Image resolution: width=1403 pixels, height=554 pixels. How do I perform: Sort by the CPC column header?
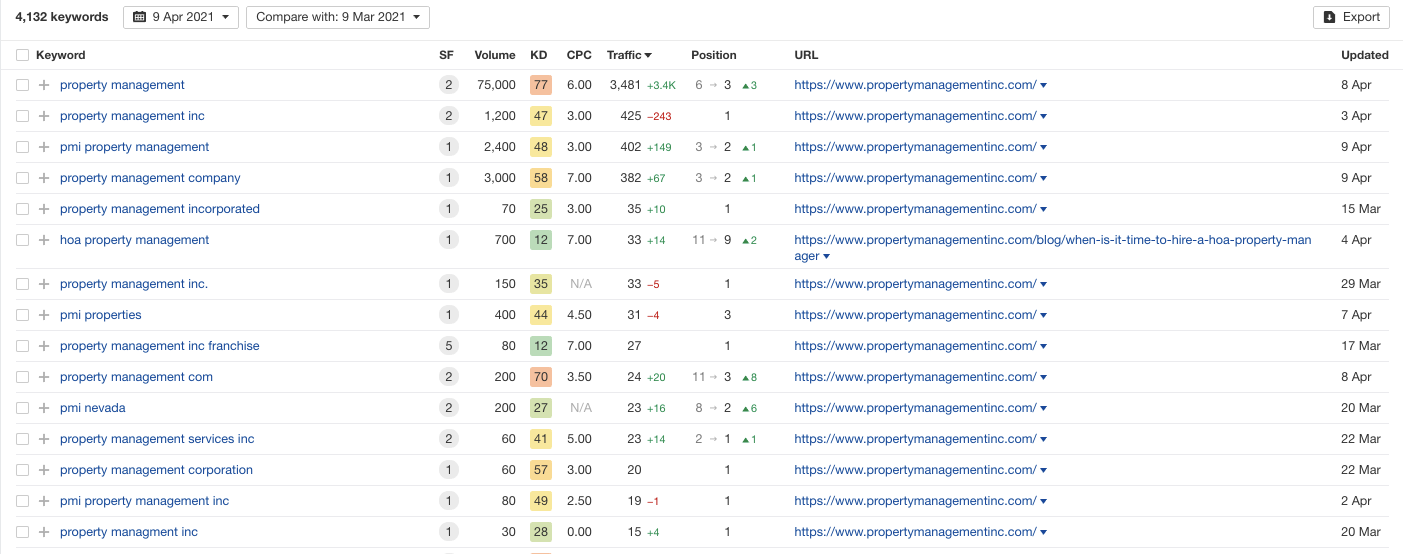(x=579, y=55)
